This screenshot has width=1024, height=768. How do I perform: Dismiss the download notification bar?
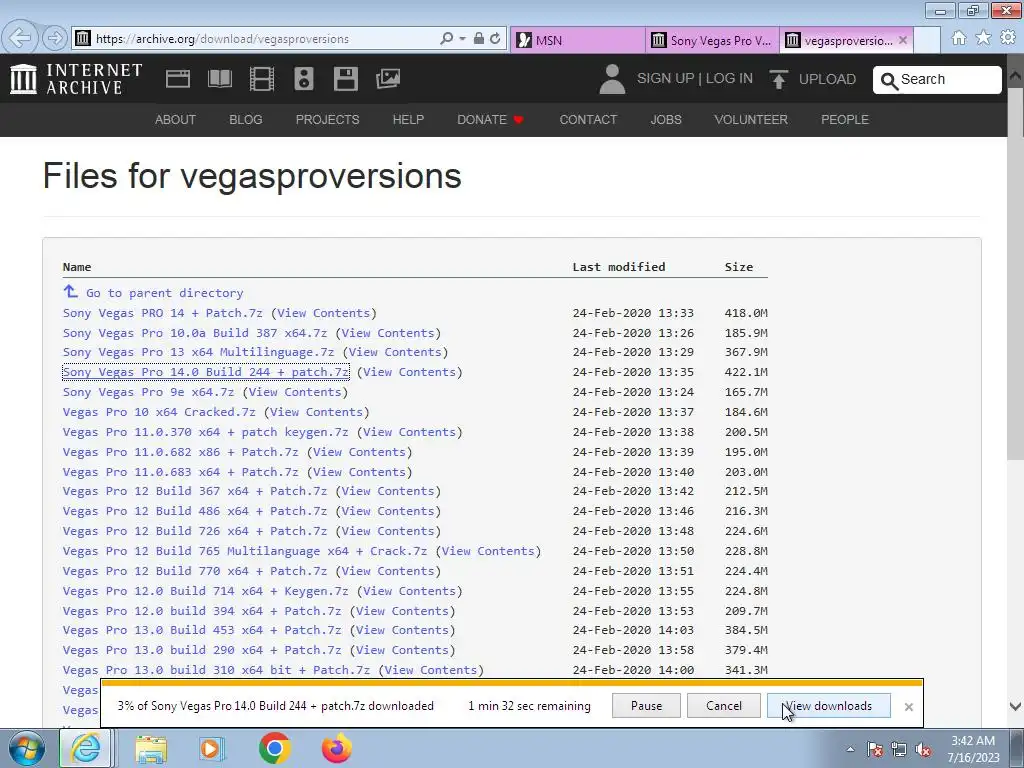pyautogui.click(x=908, y=707)
